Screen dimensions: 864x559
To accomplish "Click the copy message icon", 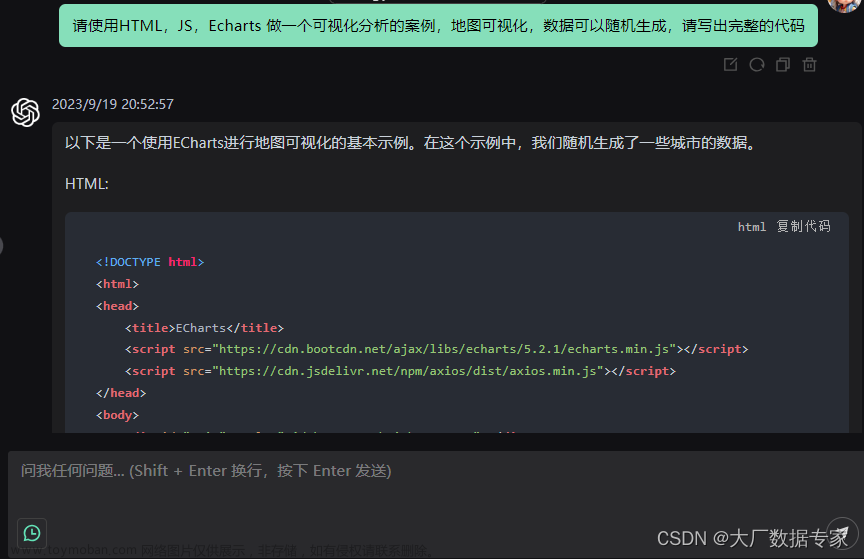I will (x=783, y=64).
